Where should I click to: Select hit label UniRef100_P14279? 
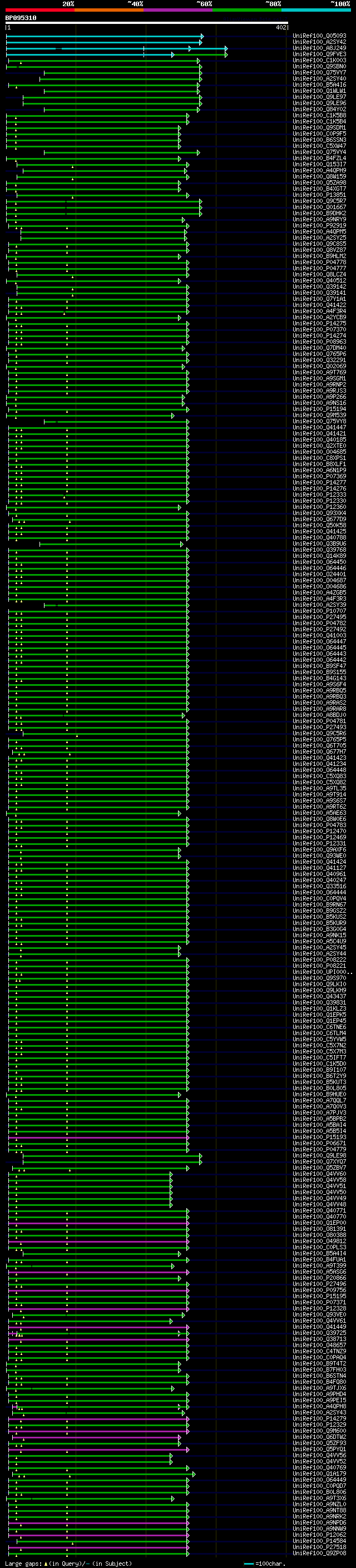click(x=319, y=1418)
